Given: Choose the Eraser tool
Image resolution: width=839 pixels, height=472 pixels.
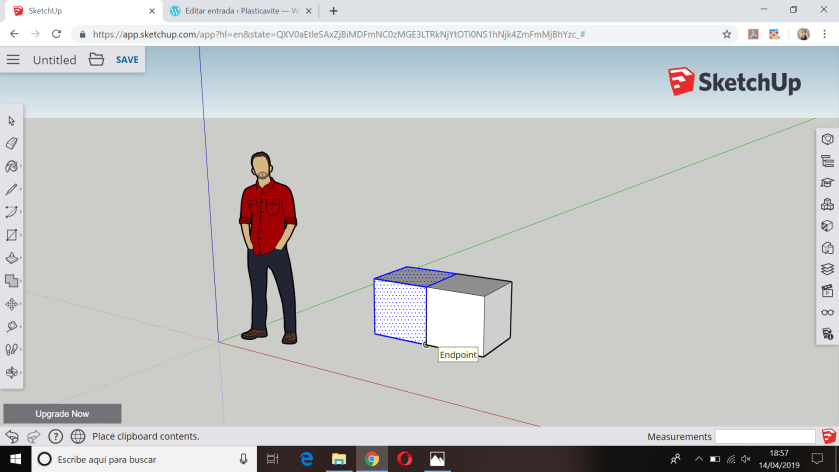Looking at the screenshot, I should click(12, 144).
